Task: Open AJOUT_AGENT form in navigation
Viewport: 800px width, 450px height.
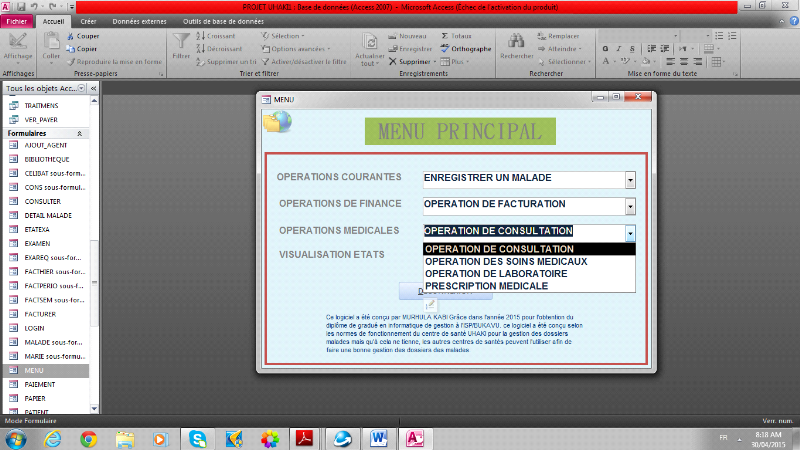Action: pyautogui.click(x=46, y=145)
